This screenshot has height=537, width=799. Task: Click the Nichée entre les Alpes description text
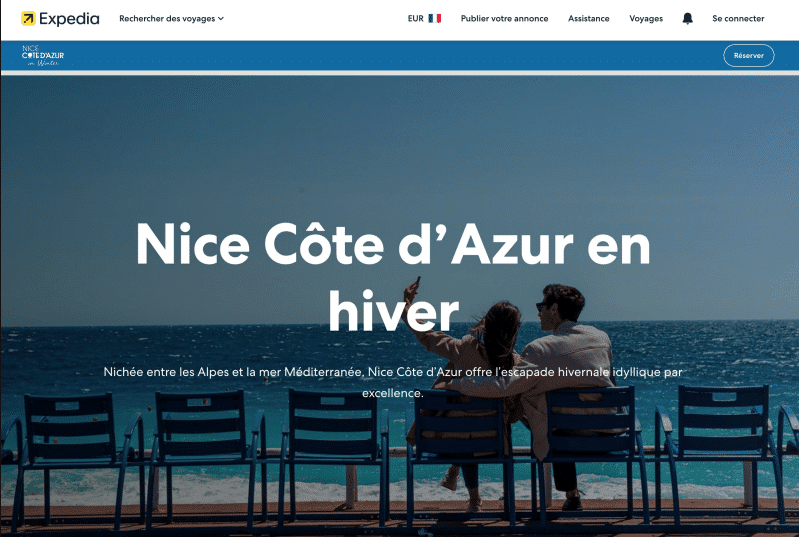pyautogui.click(x=393, y=382)
